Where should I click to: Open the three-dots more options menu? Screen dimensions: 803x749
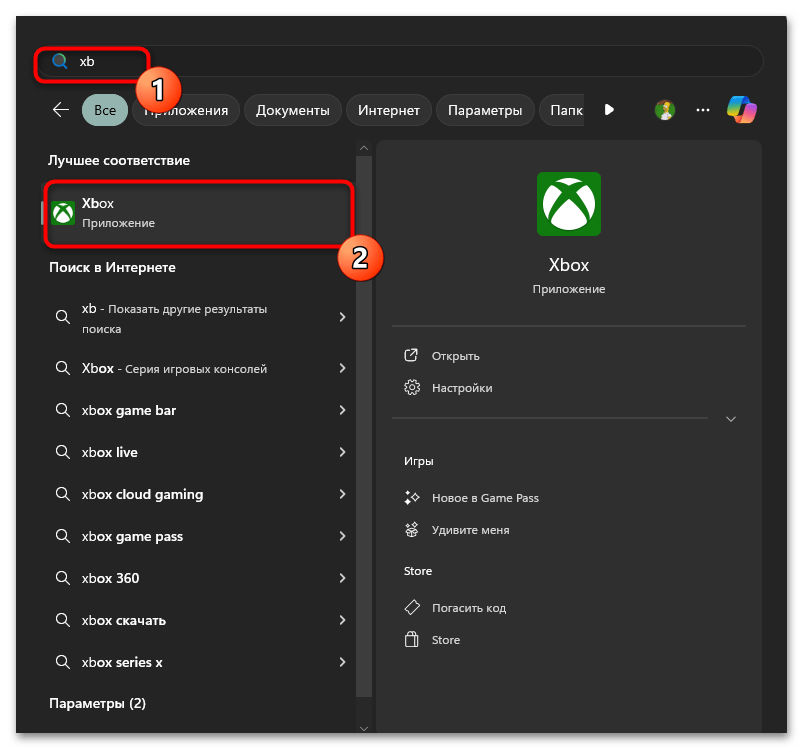(703, 110)
